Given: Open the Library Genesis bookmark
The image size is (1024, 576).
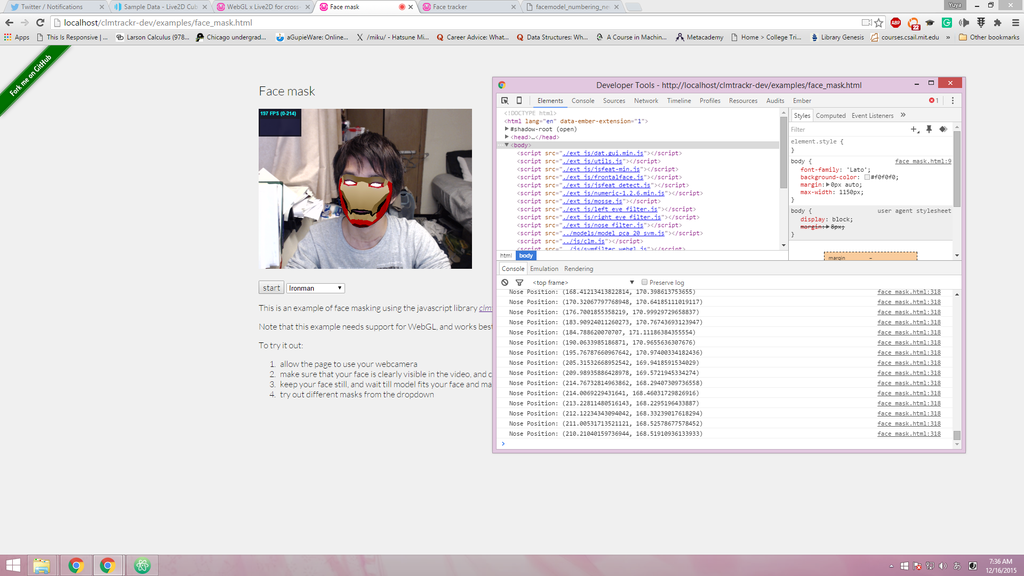Looking at the screenshot, I should [x=837, y=37].
